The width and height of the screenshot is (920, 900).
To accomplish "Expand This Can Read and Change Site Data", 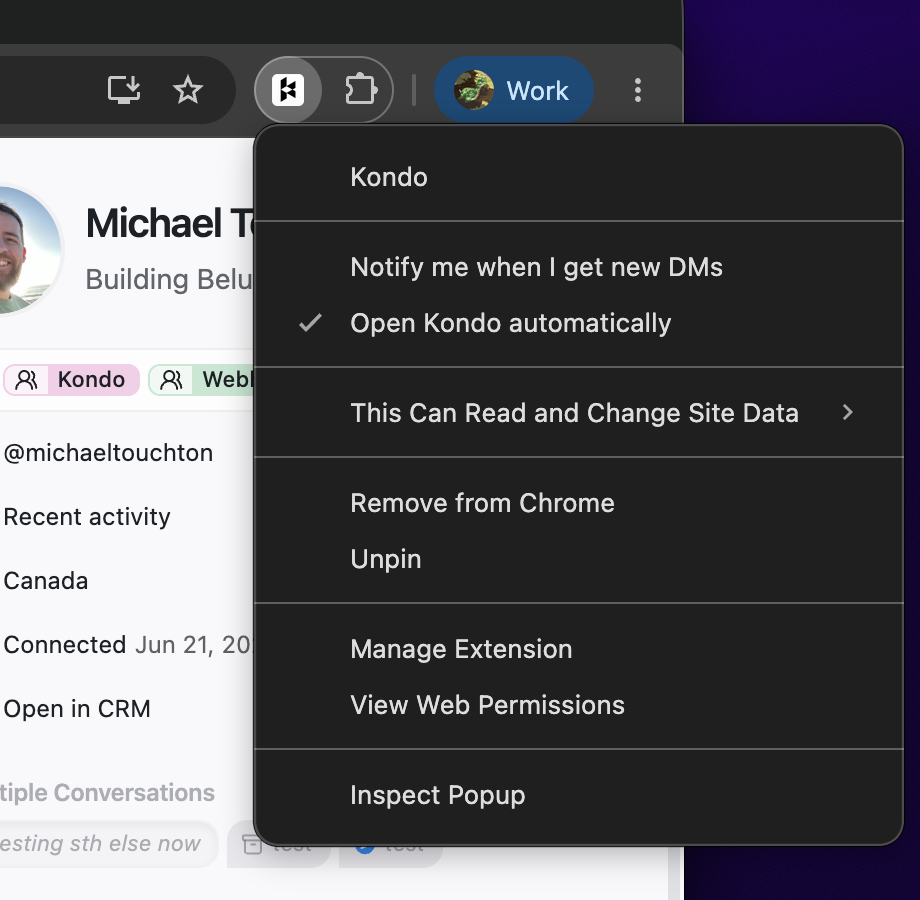I will pyautogui.click(x=579, y=412).
